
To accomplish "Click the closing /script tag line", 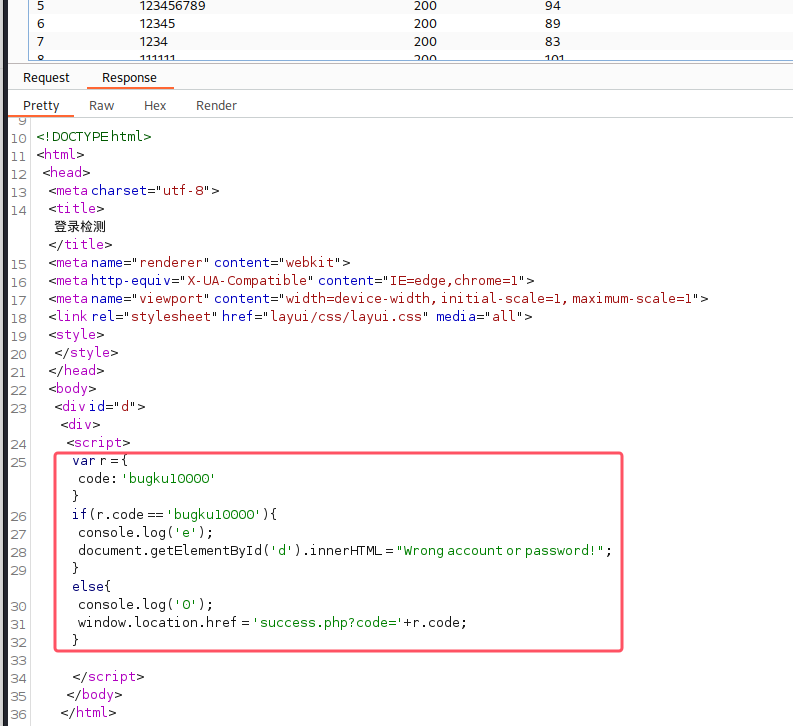I will pos(108,677).
